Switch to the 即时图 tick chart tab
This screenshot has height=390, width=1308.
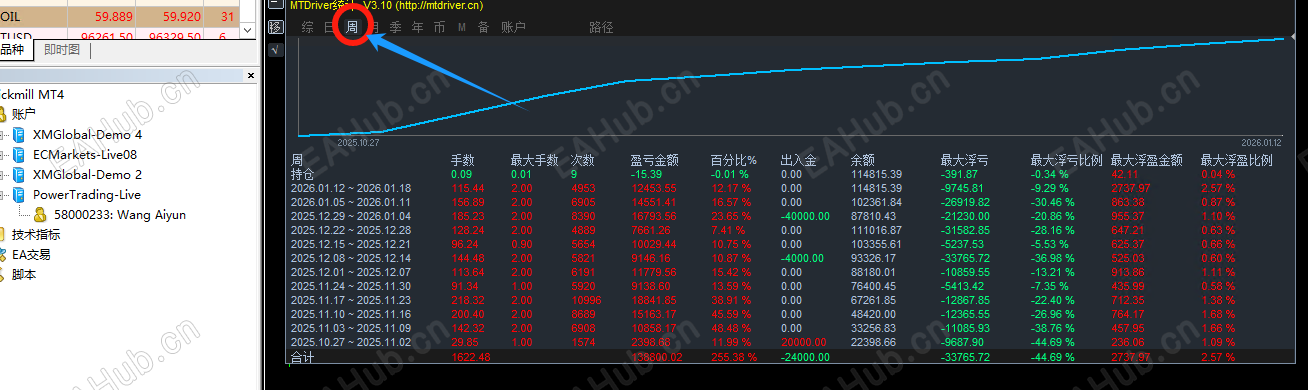[62, 50]
